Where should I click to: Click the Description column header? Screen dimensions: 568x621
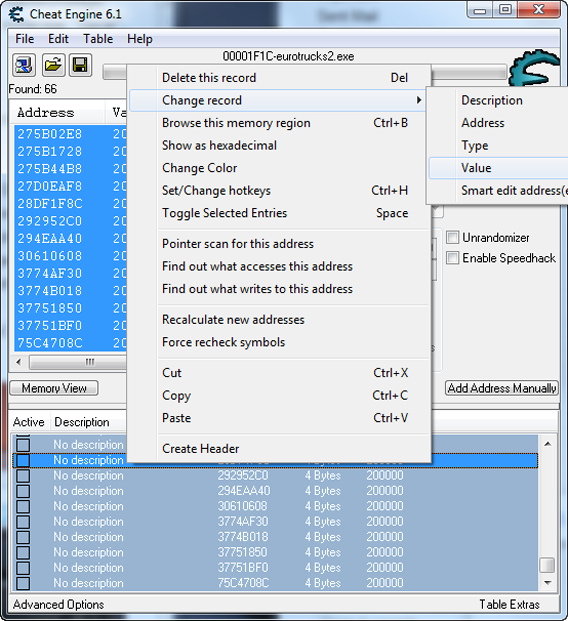[81, 422]
